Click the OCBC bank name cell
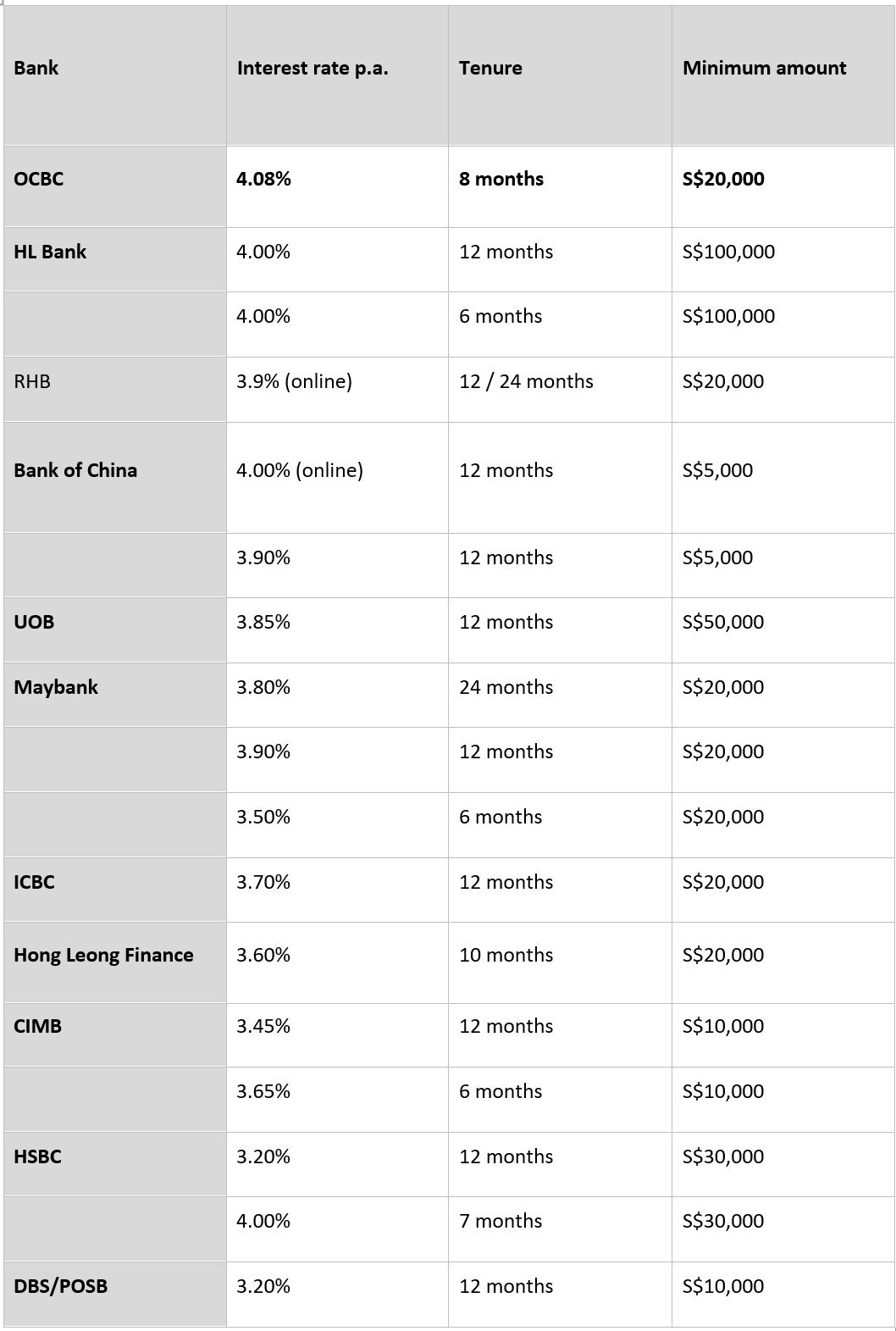The image size is (896, 1331). coord(114,186)
